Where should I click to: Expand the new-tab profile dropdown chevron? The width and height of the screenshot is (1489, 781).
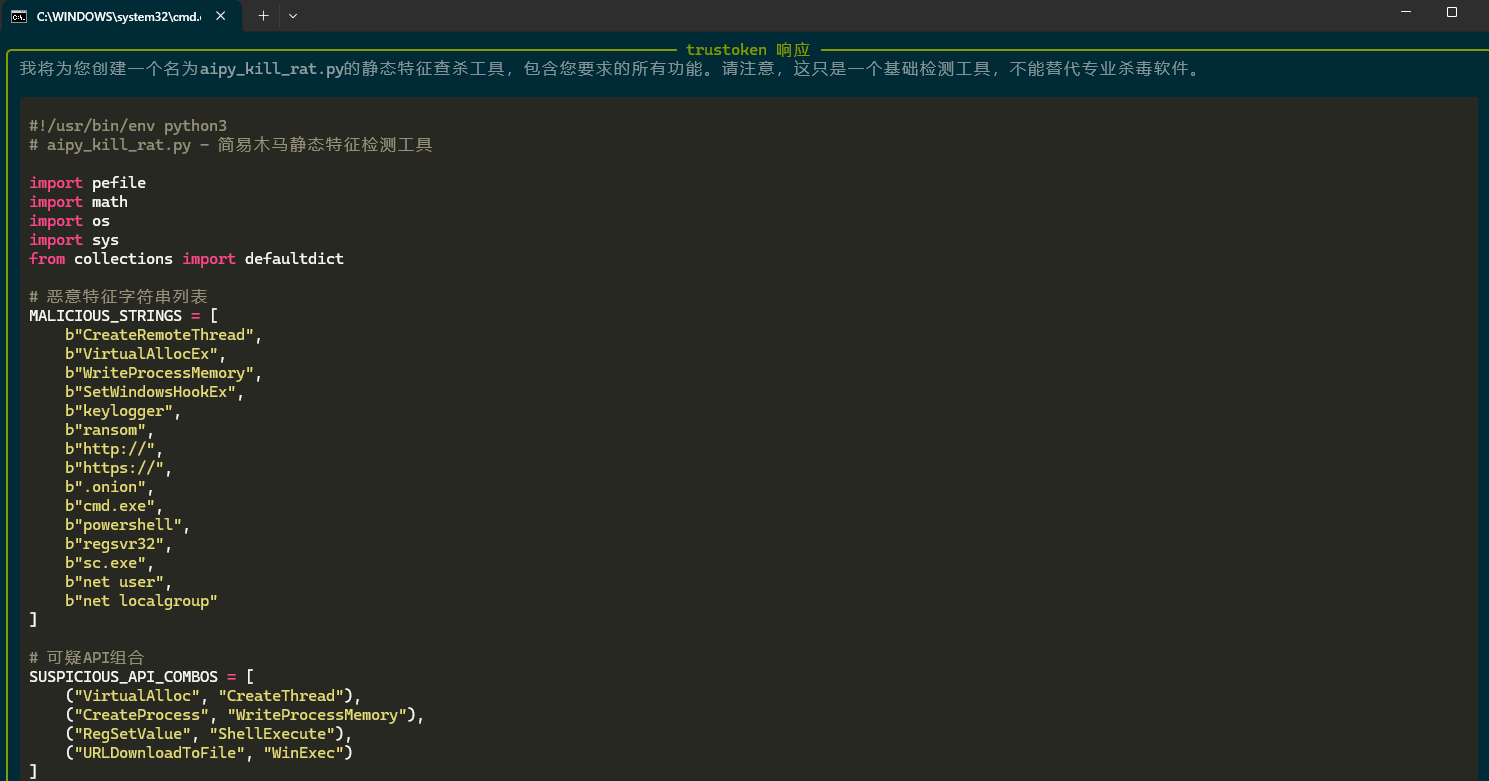pyautogui.click(x=293, y=16)
